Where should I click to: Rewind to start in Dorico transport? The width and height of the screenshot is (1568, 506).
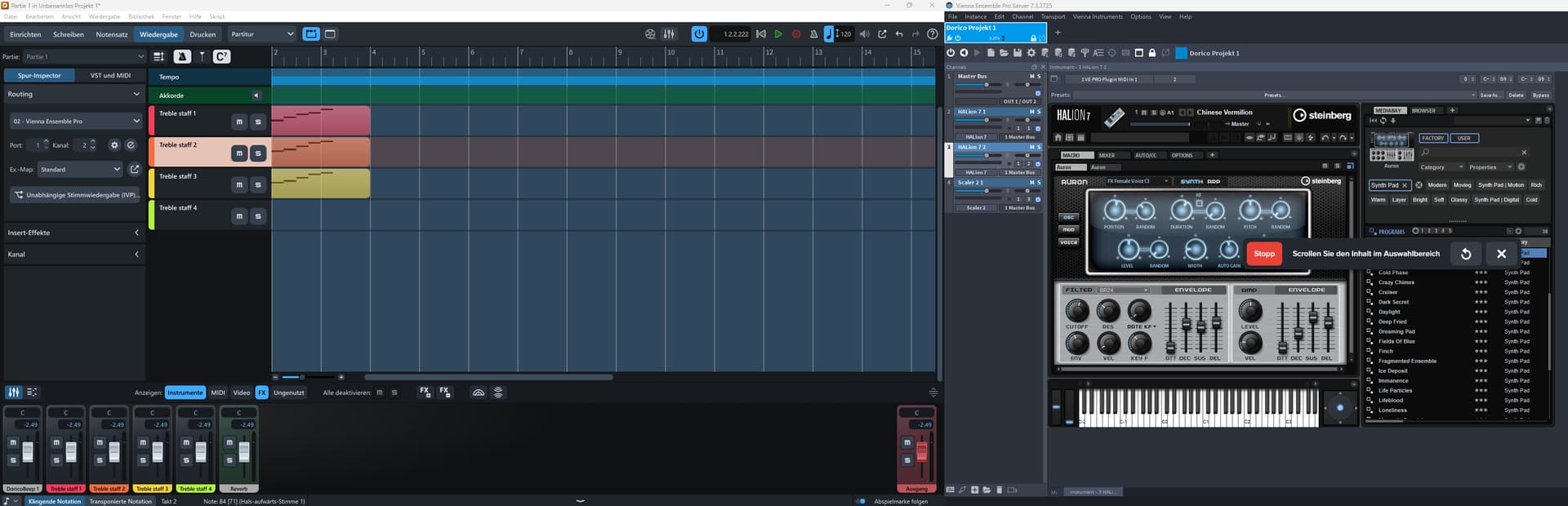click(x=761, y=34)
